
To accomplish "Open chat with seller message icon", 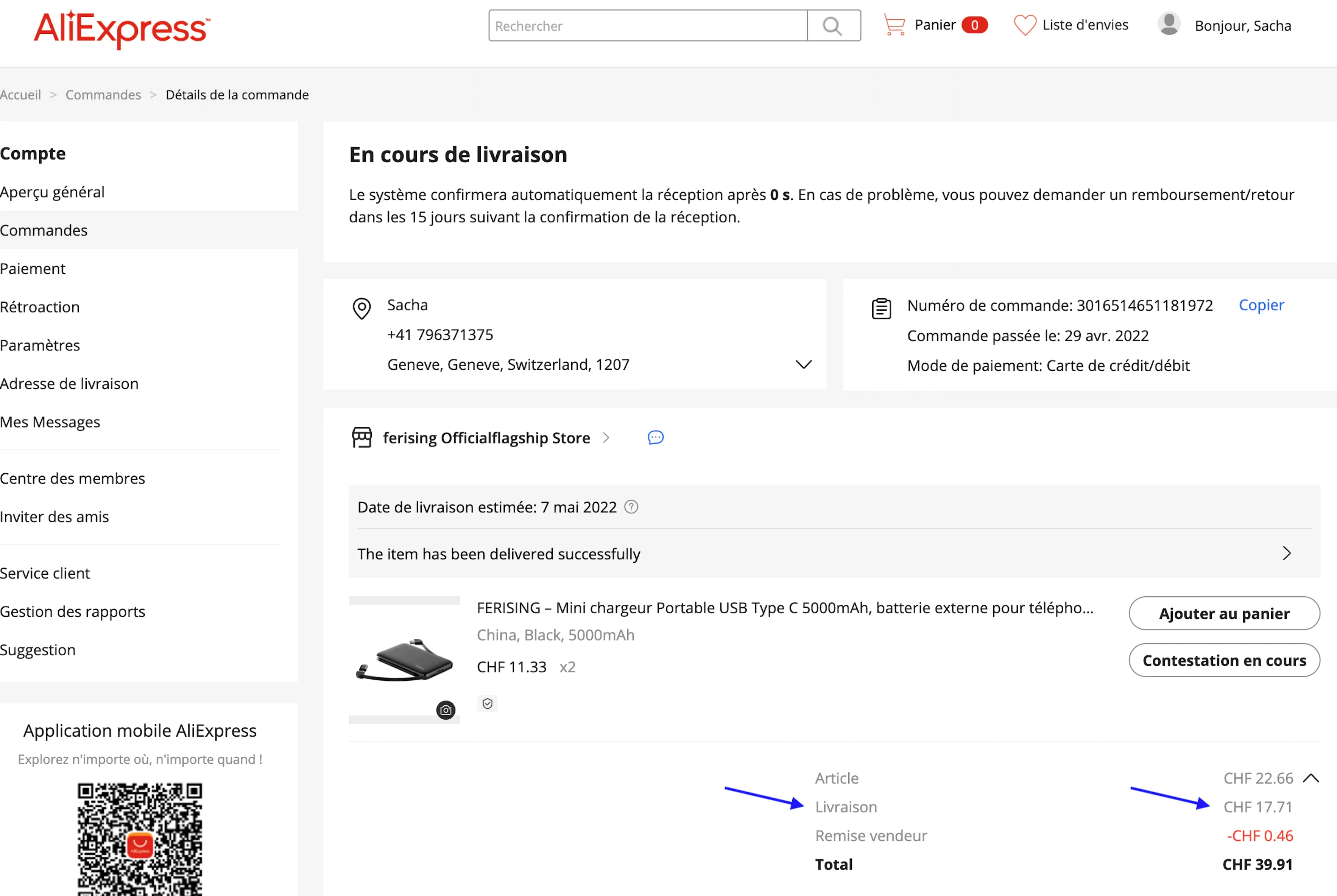I will [655, 438].
